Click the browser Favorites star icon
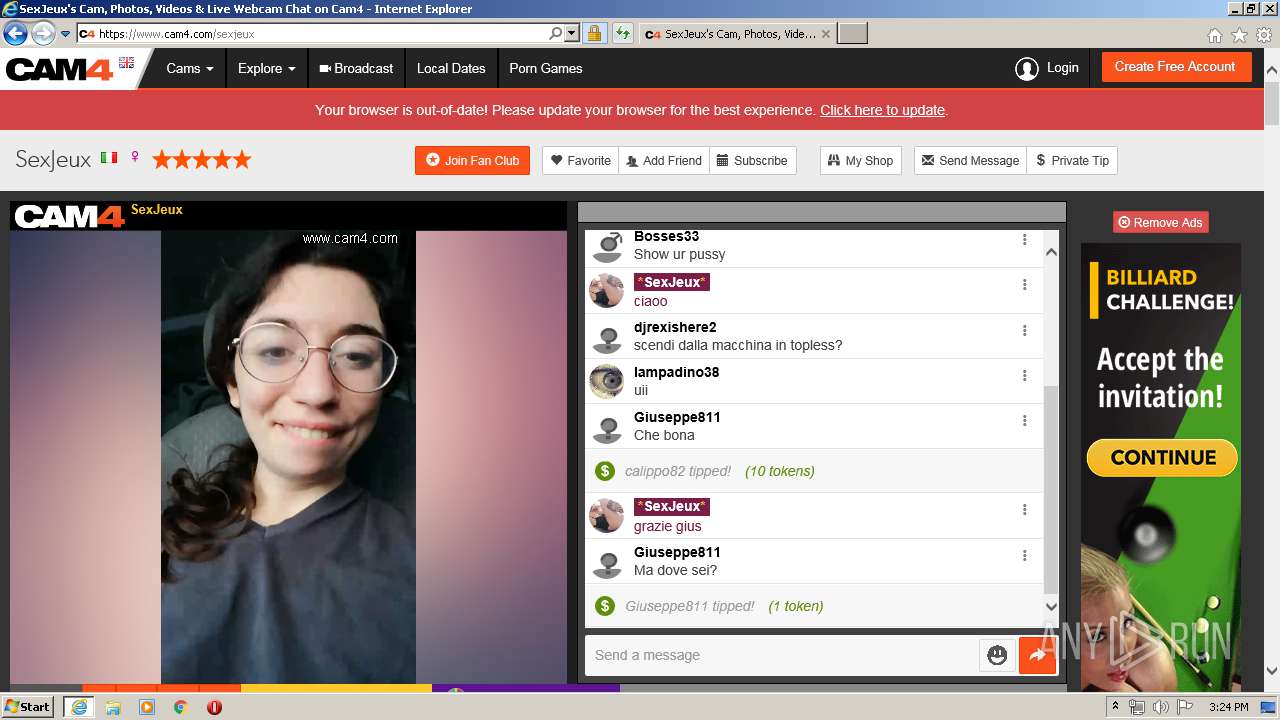Viewport: 1280px width, 720px height. point(1240,35)
